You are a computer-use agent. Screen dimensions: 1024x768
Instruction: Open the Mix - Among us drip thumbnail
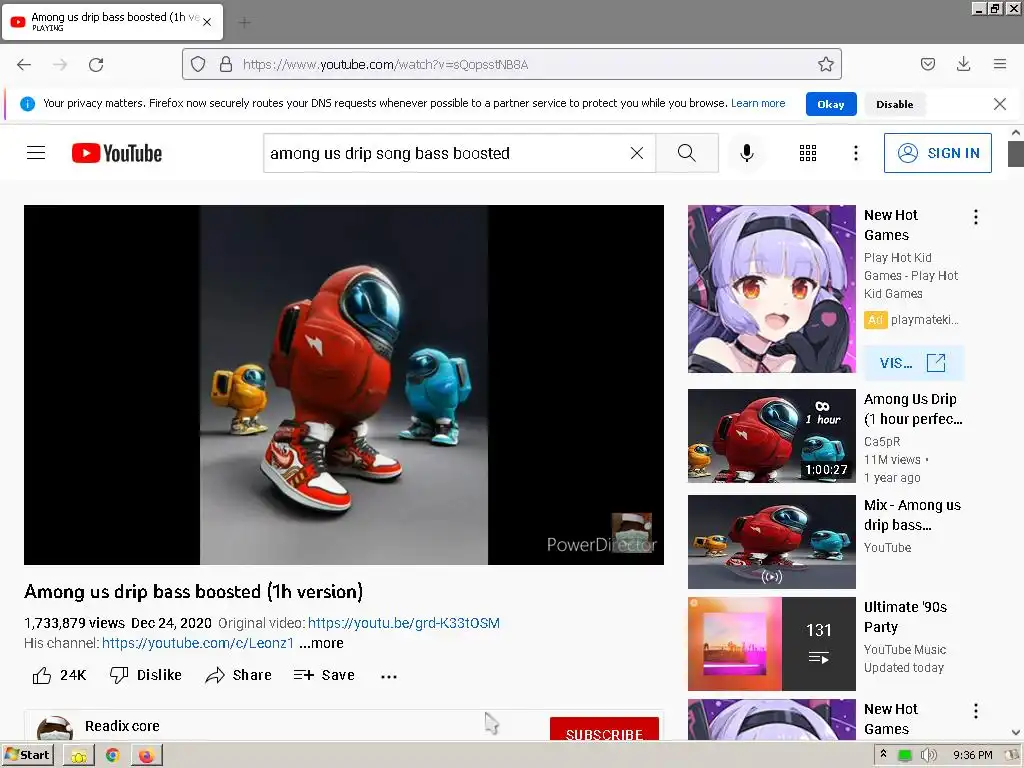[x=771, y=541]
